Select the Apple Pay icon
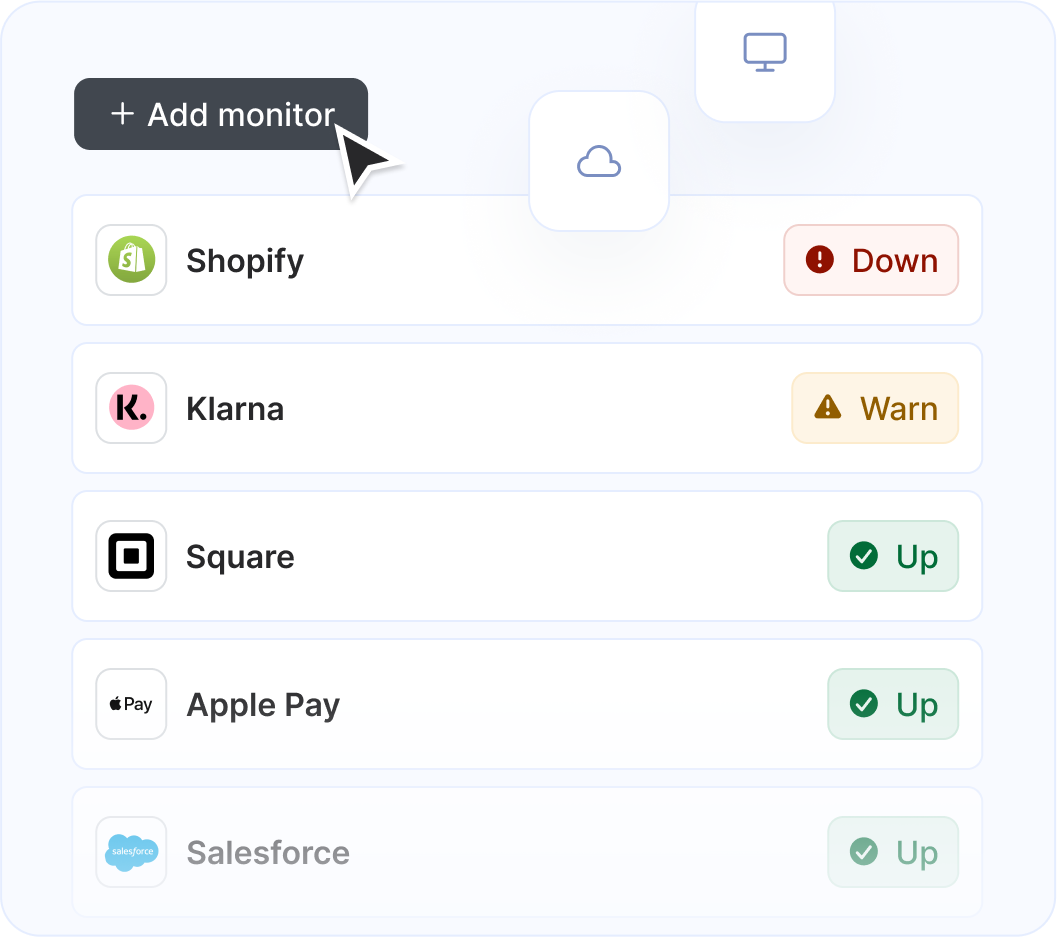 click(131, 704)
